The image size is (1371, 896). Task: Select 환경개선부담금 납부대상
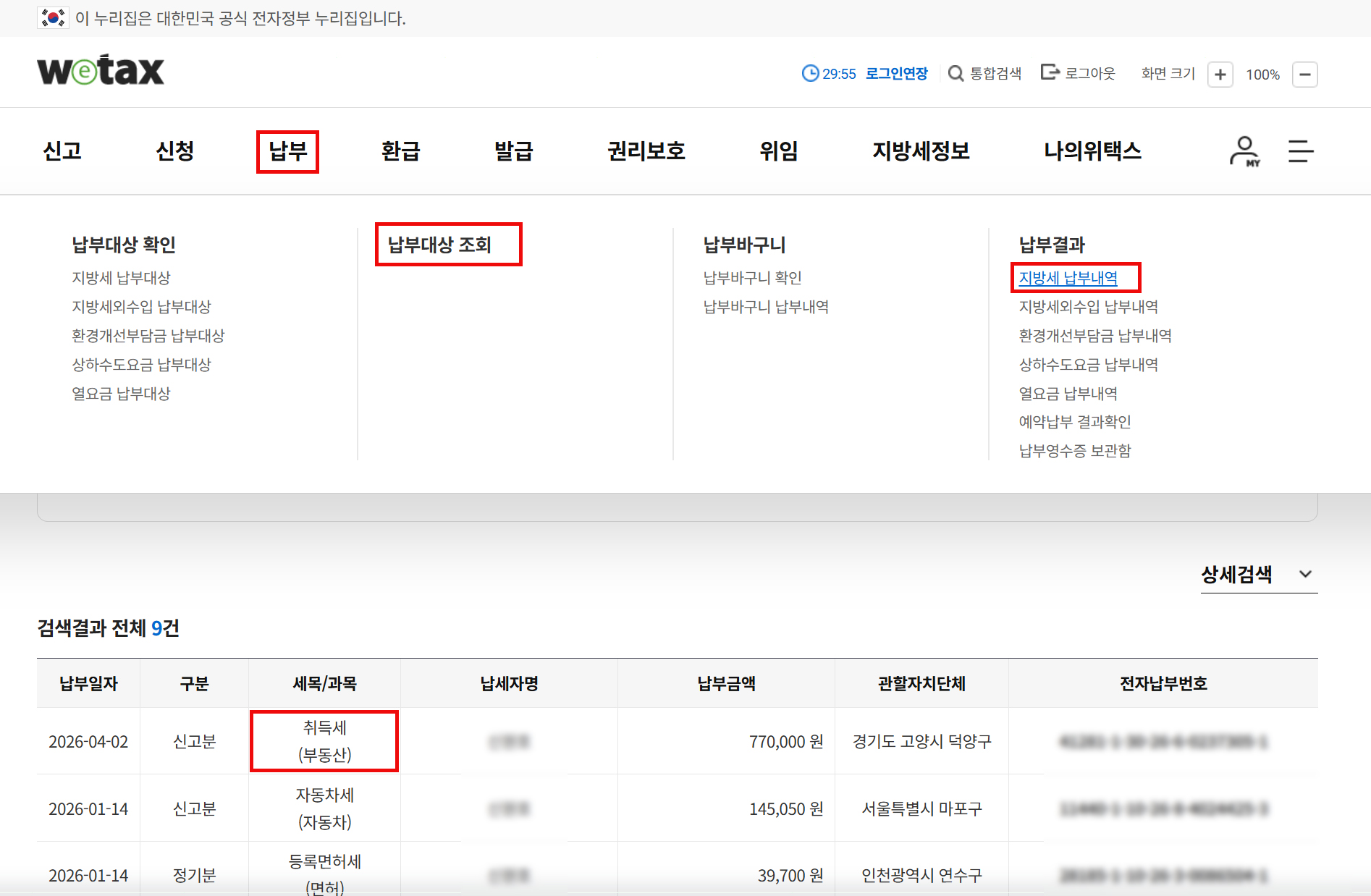click(148, 336)
